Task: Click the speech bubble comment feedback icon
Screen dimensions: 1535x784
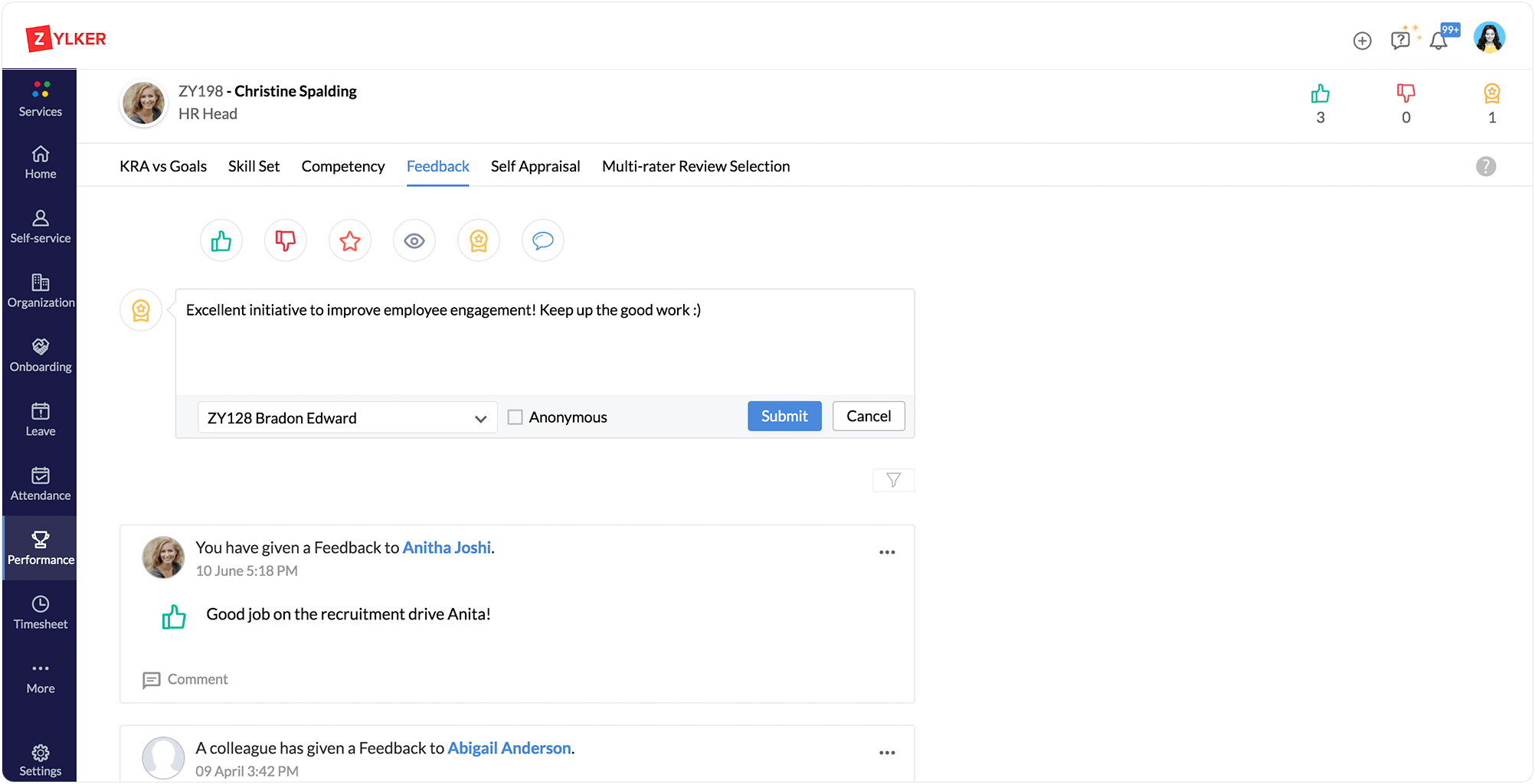Action: [x=543, y=241]
